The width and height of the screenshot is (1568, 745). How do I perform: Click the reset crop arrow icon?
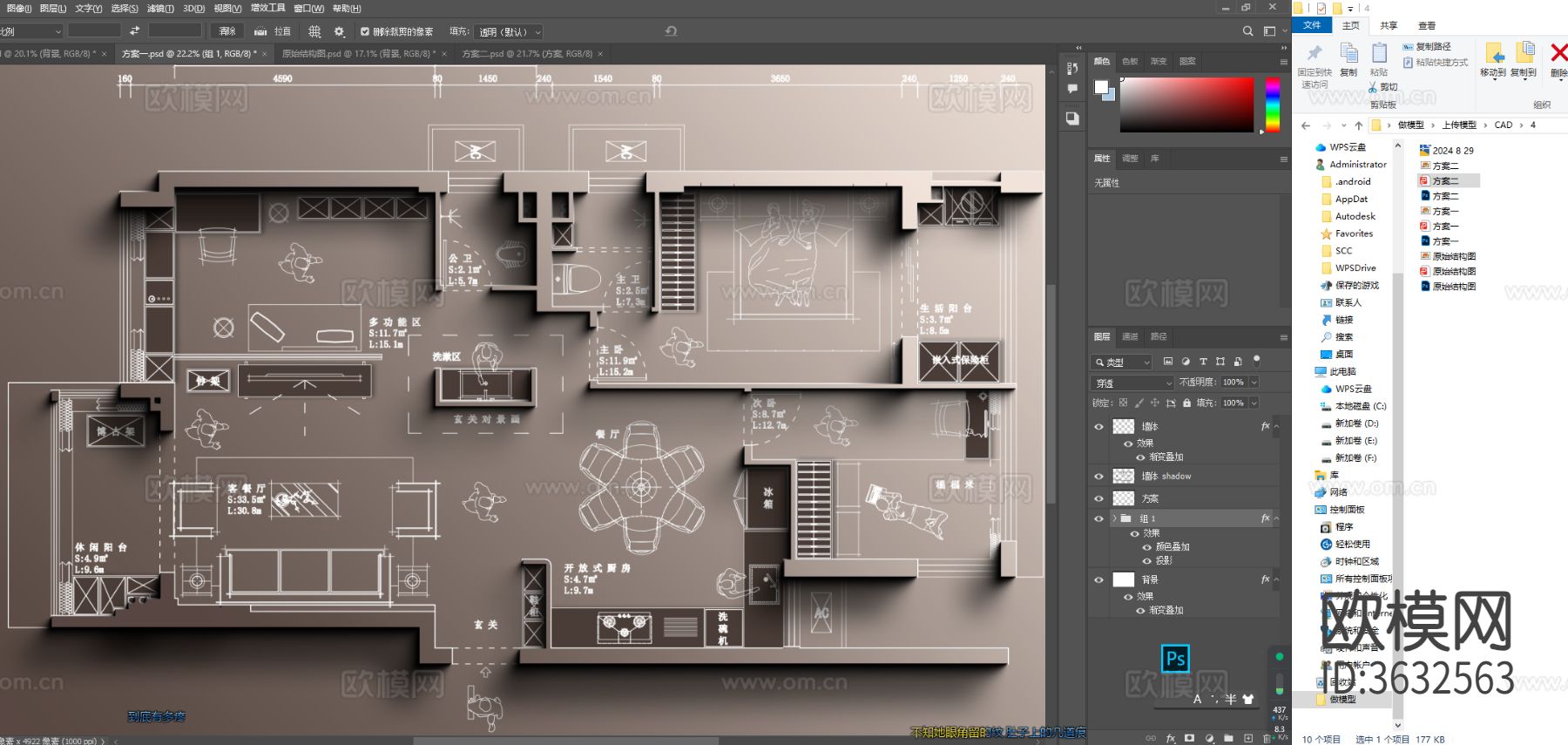pos(671,31)
